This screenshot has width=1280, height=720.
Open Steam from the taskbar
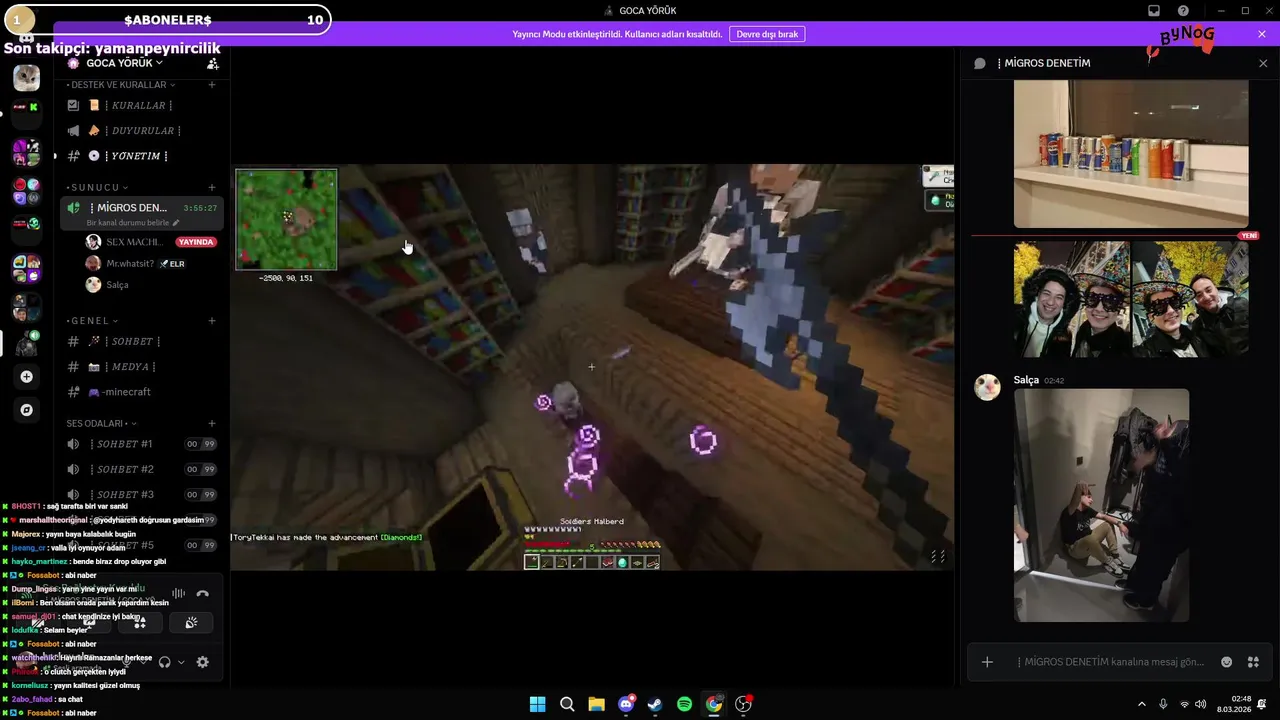pyautogui.click(x=655, y=704)
